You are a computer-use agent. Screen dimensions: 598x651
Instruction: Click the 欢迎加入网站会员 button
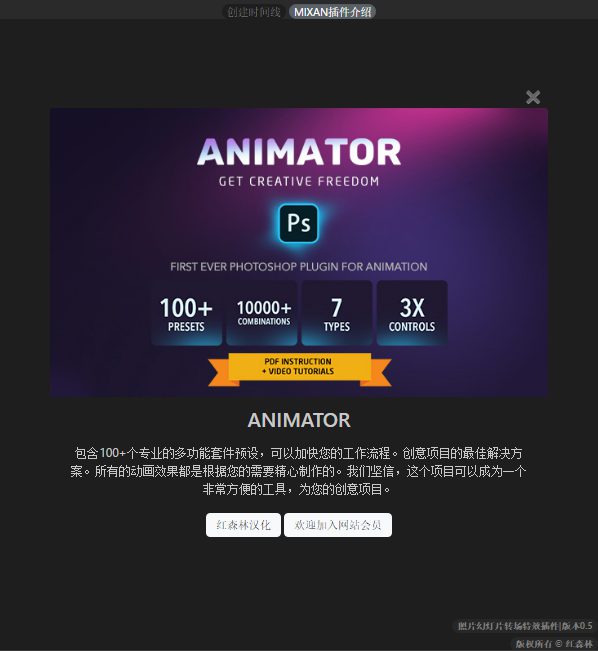coord(338,525)
